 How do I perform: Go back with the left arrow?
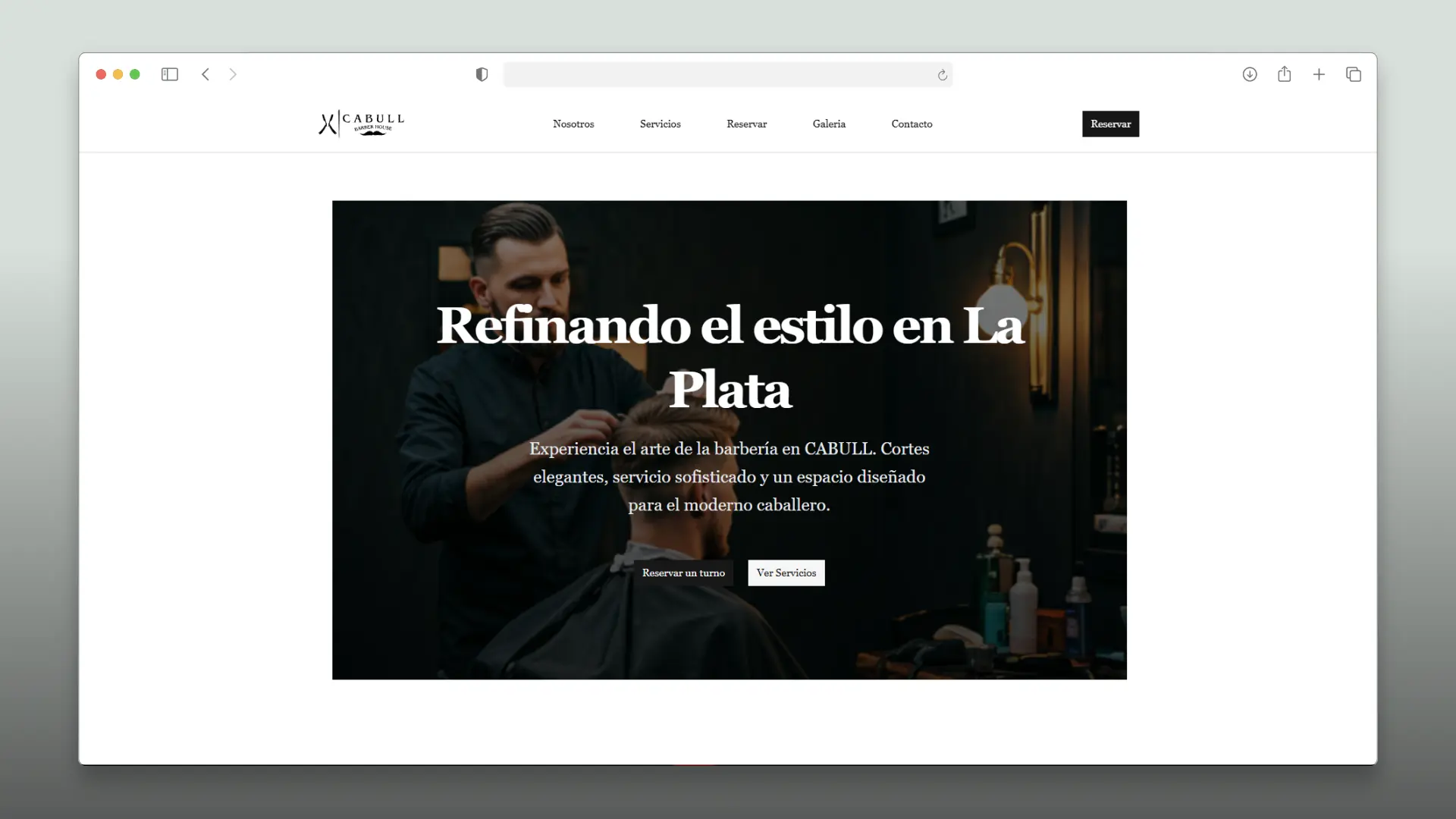click(206, 74)
